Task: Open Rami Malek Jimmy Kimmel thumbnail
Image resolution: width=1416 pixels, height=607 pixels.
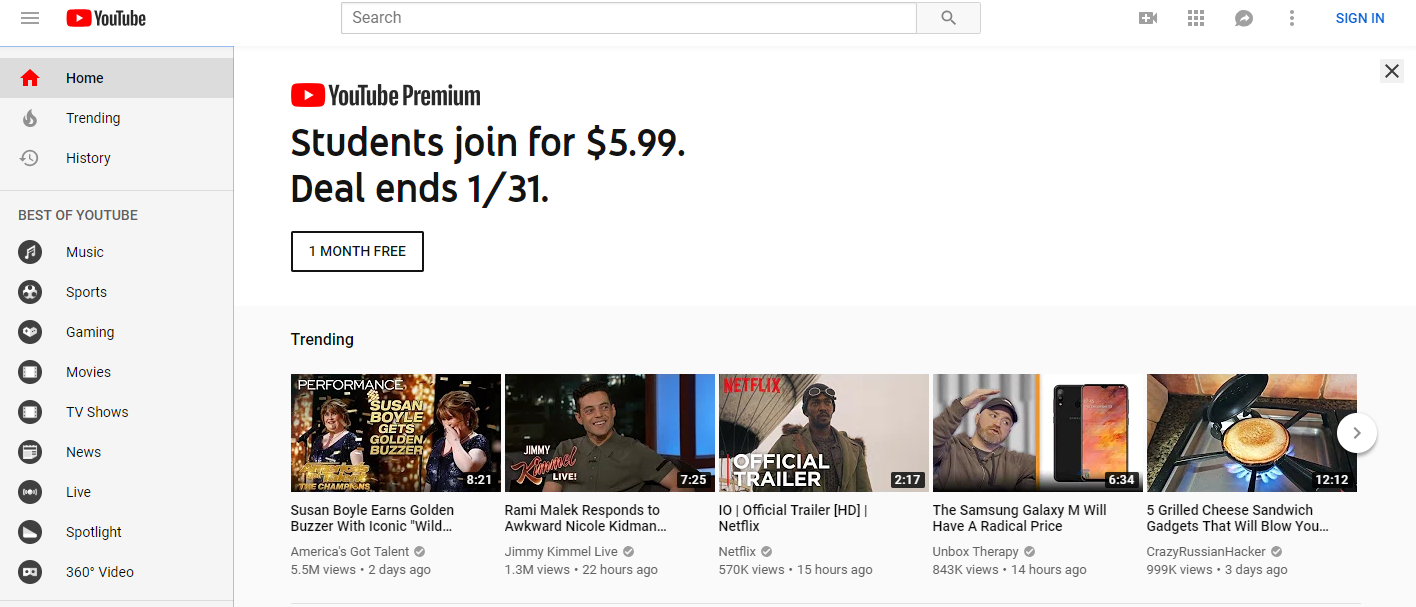Action: click(x=610, y=433)
